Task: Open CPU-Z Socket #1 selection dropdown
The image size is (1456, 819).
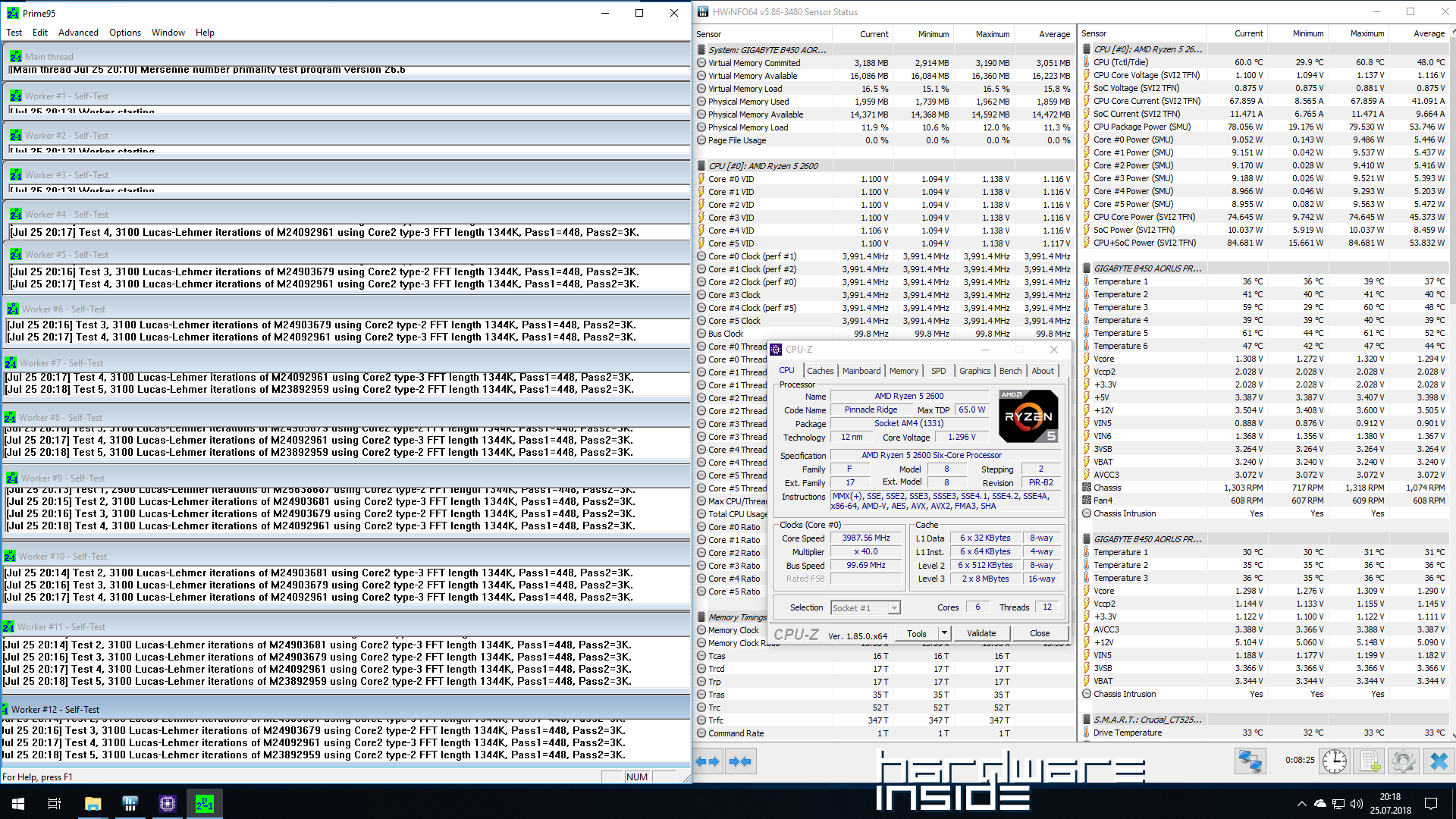Action: pyautogui.click(x=865, y=607)
